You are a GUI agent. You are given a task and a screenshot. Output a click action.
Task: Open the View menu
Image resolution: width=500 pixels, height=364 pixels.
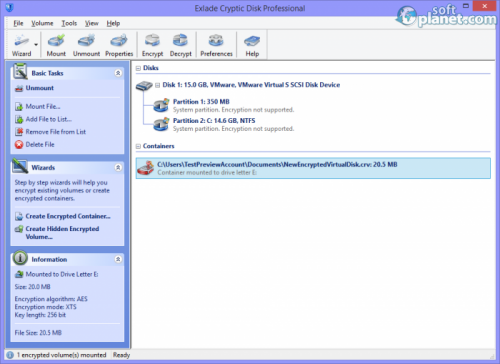coord(92,23)
